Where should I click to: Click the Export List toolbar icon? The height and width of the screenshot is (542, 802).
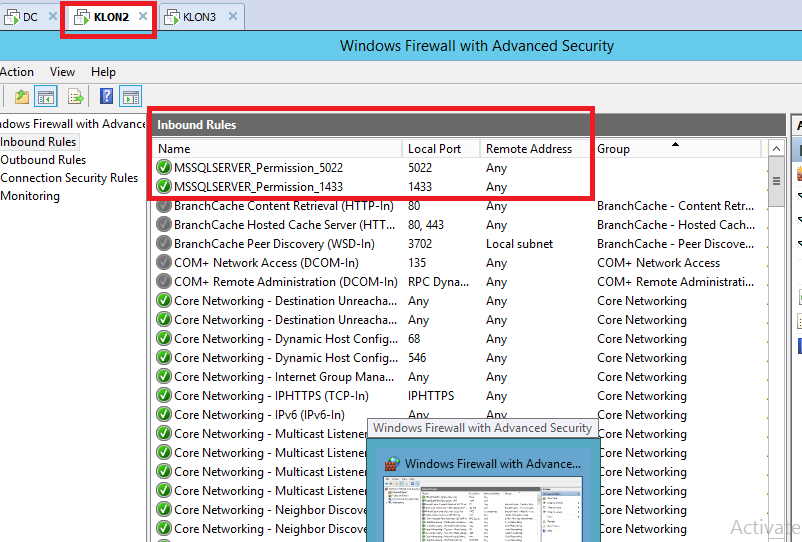75,97
